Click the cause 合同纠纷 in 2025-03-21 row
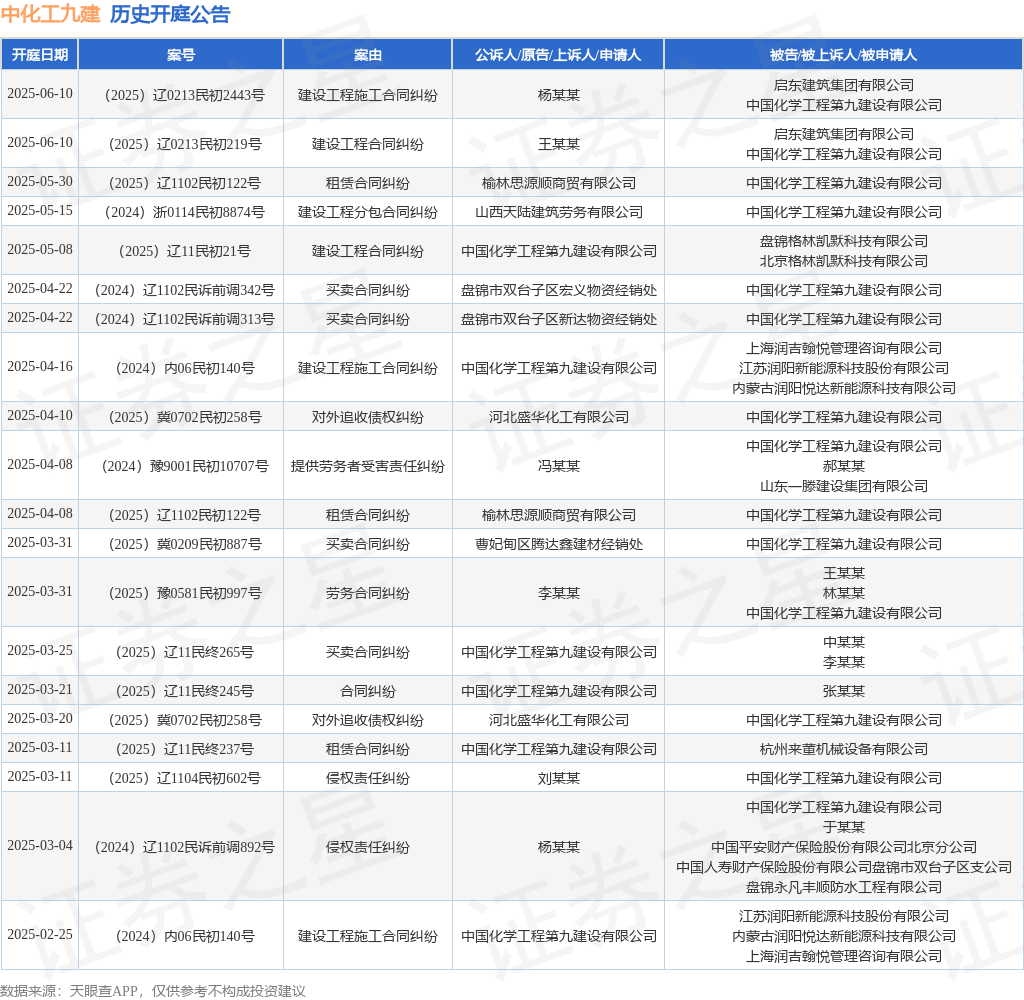Viewport: 1024px width, 1000px height. click(x=368, y=691)
